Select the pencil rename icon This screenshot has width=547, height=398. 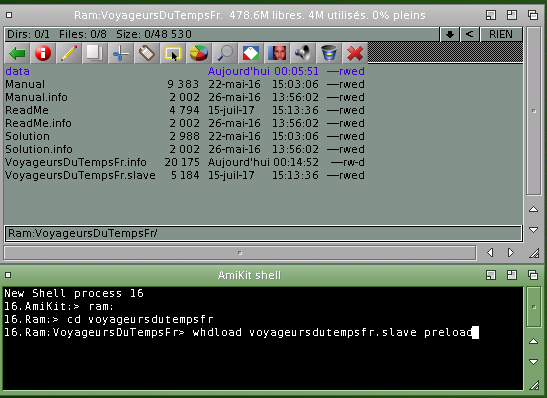pyautogui.click(x=69, y=53)
